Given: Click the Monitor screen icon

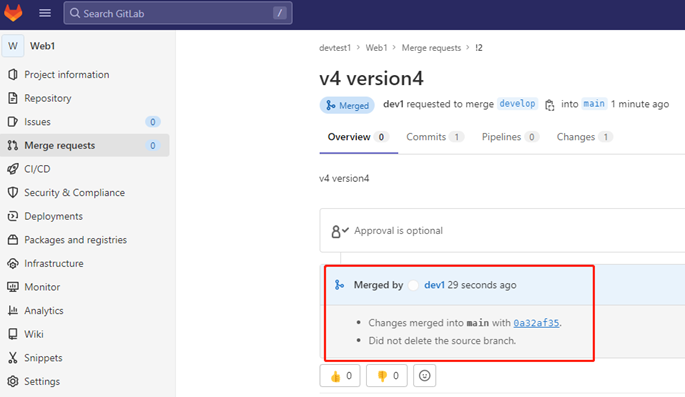Looking at the screenshot, I should pos(13,287).
